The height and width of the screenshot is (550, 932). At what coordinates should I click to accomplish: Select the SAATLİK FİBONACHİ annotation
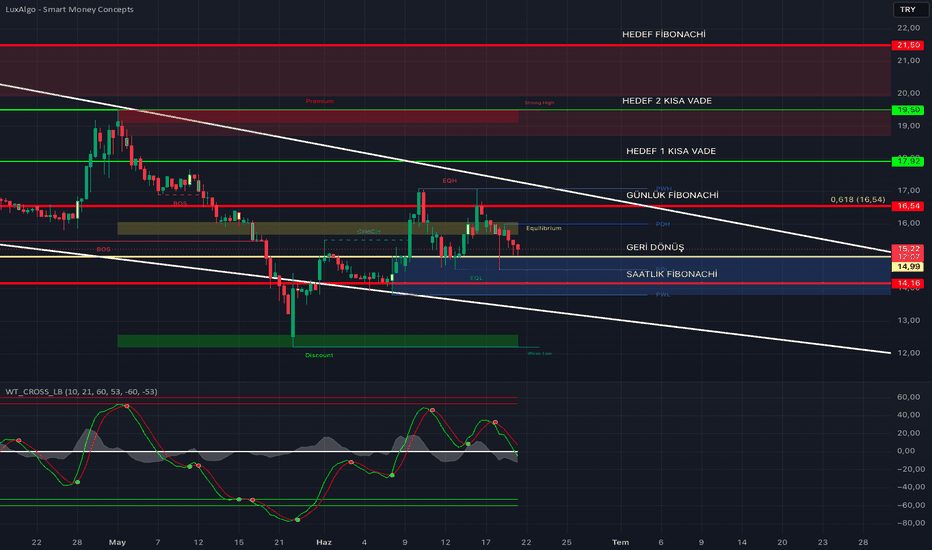[672, 274]
